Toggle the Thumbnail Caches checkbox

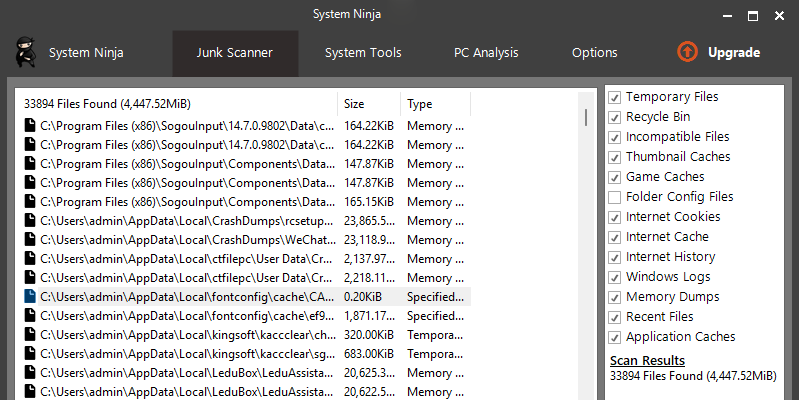pos(615,157)
